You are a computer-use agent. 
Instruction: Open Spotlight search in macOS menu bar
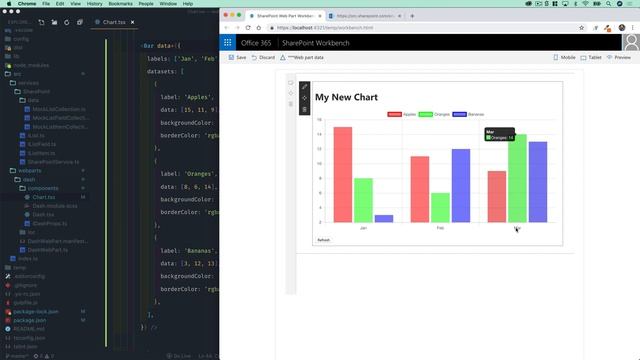(x=609, y=4)
